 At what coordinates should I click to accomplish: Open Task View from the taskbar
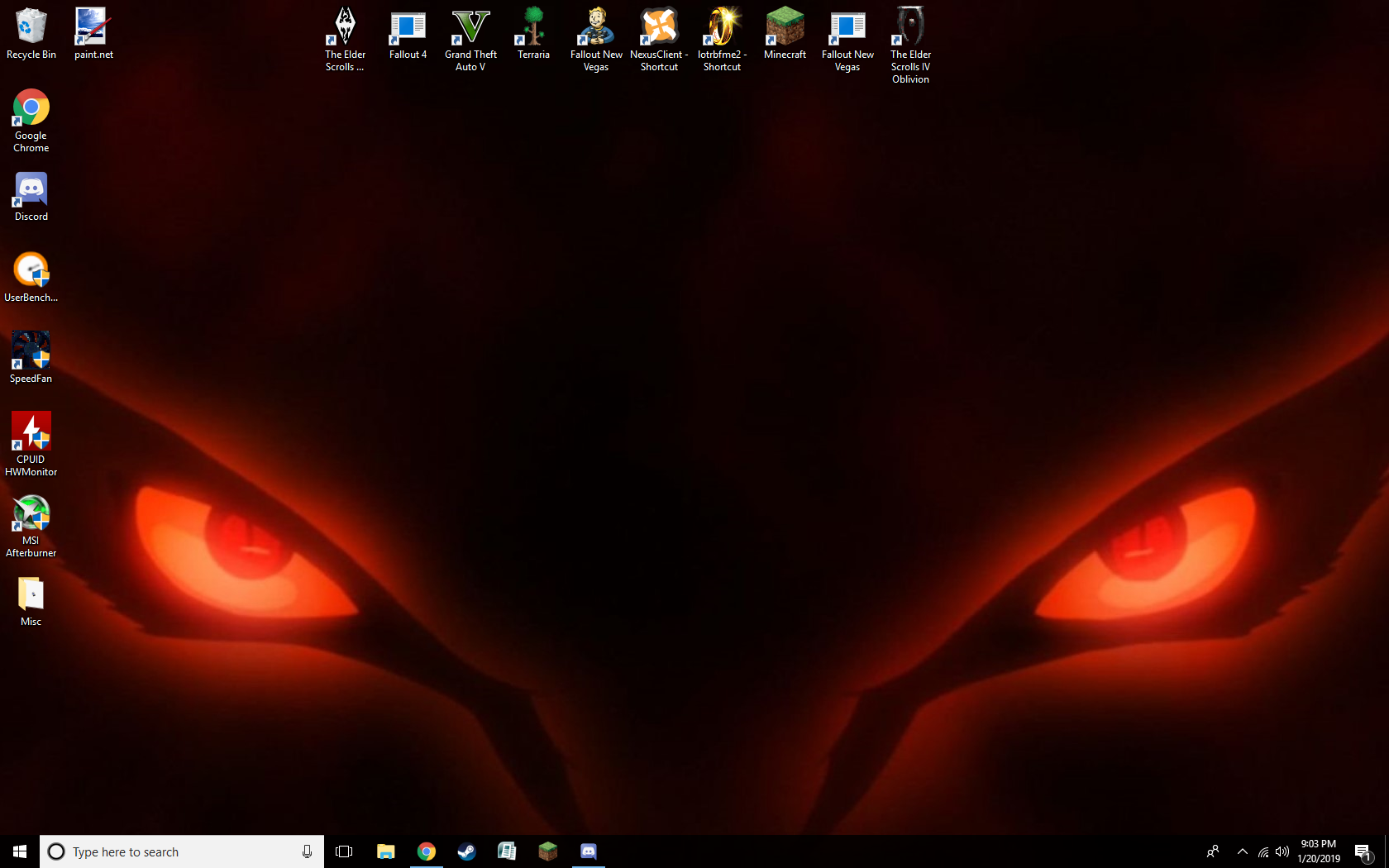(x=344, y=851)
